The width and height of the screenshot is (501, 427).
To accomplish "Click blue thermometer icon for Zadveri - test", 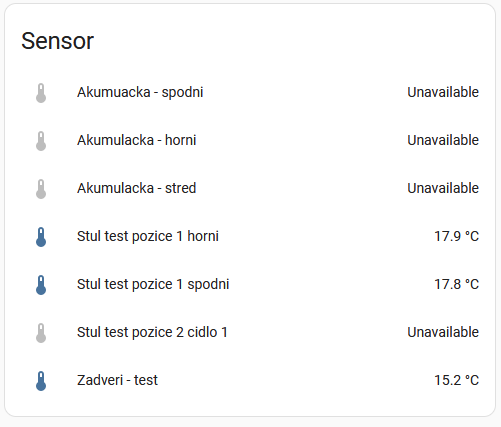I will point(41,381).
